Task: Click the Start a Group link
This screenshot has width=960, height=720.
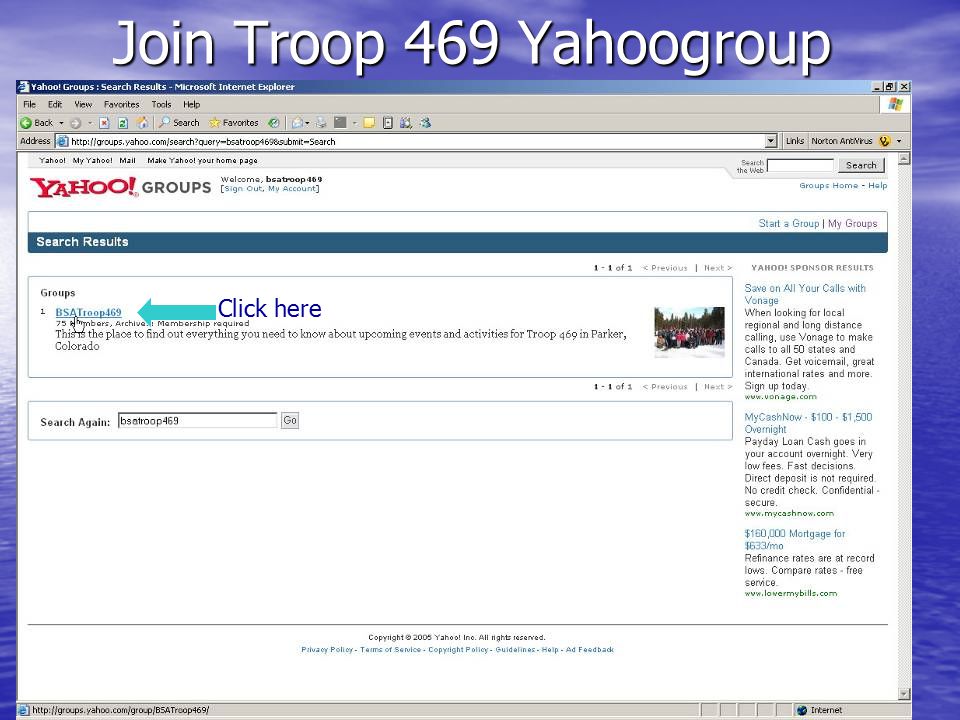Action: pos(789,223)
